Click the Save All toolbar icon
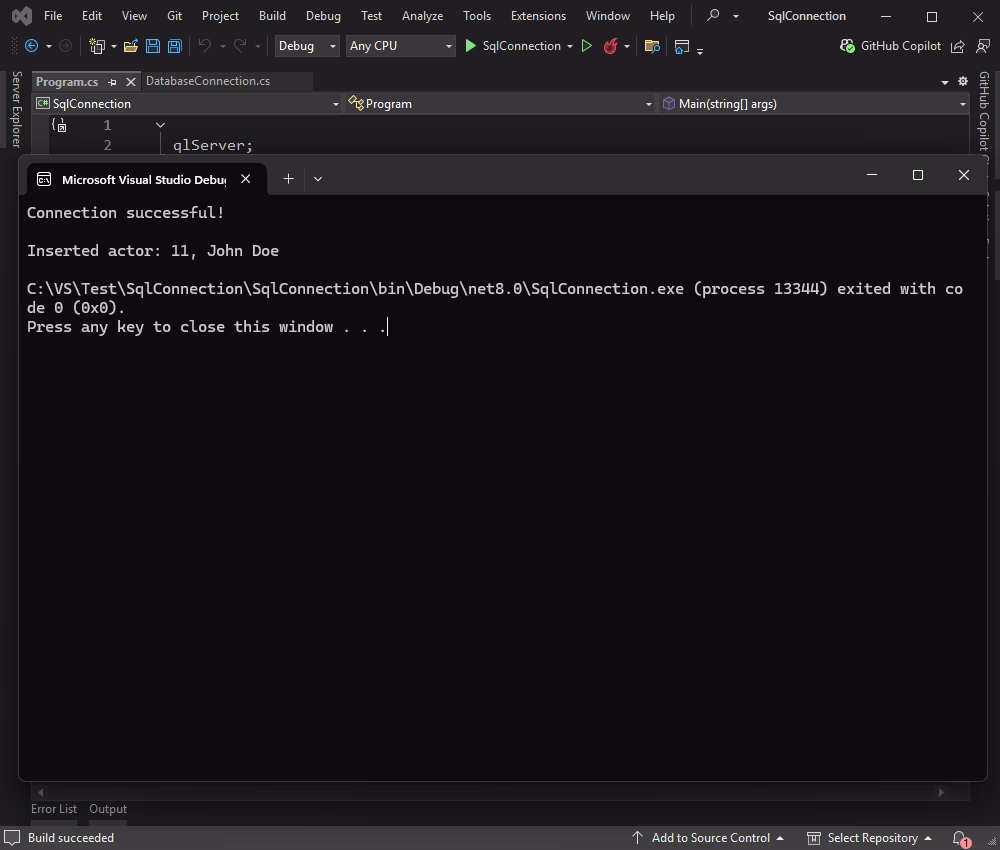 (x=173, y=46)
